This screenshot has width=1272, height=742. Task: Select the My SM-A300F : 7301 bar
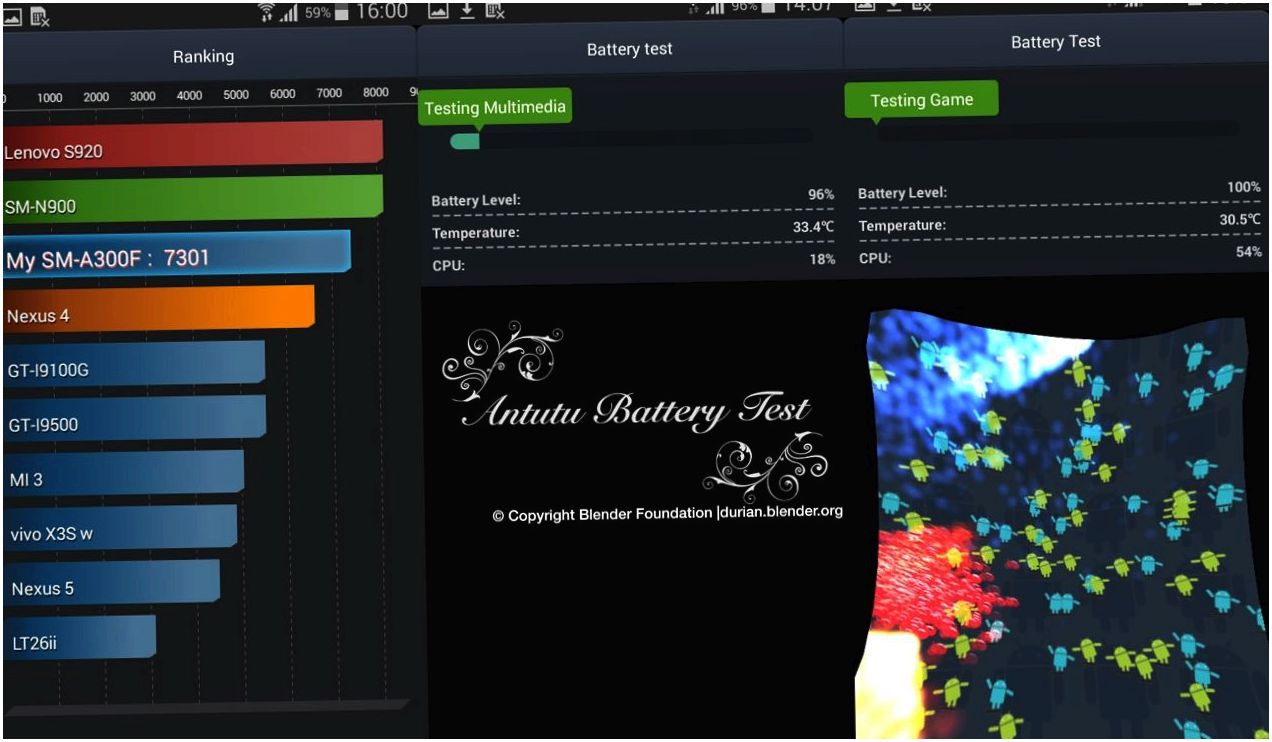point(177,254)
